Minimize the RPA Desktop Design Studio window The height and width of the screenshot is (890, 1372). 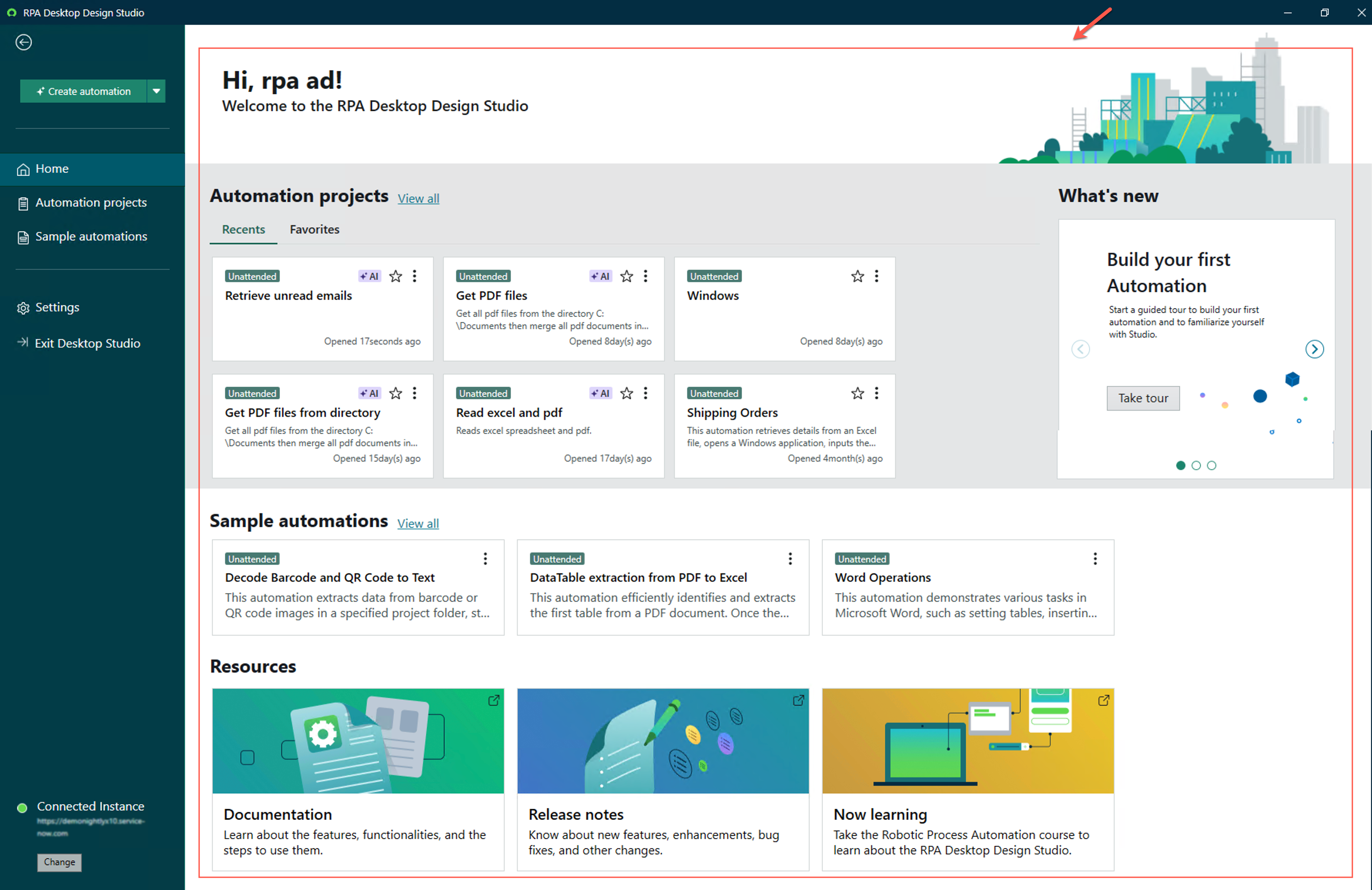[x=1287, y=12]
